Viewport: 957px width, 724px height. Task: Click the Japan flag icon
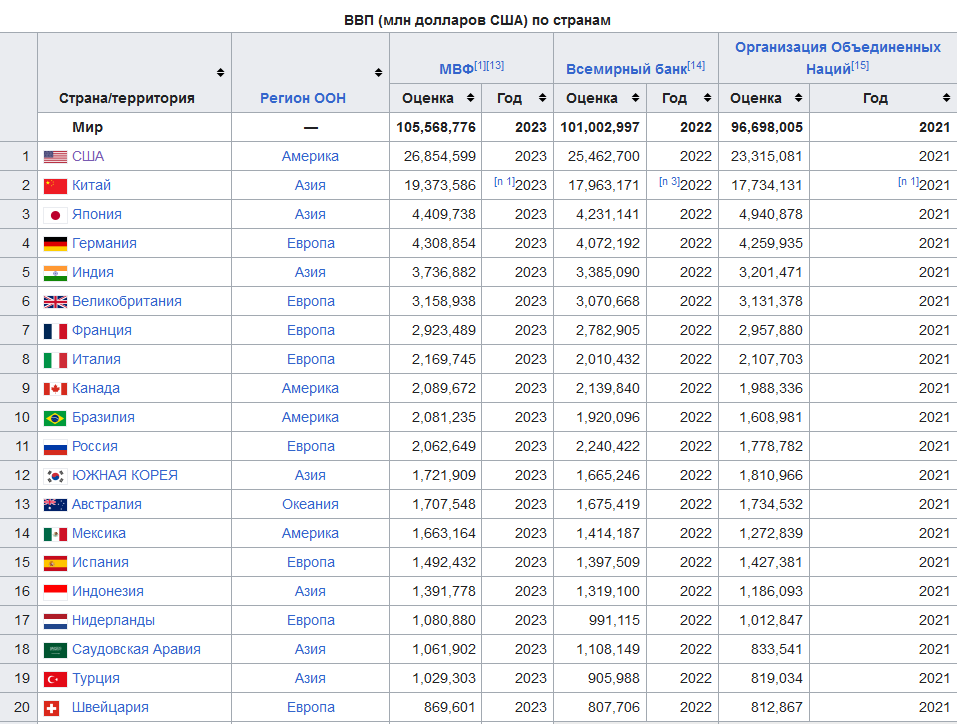55,215
